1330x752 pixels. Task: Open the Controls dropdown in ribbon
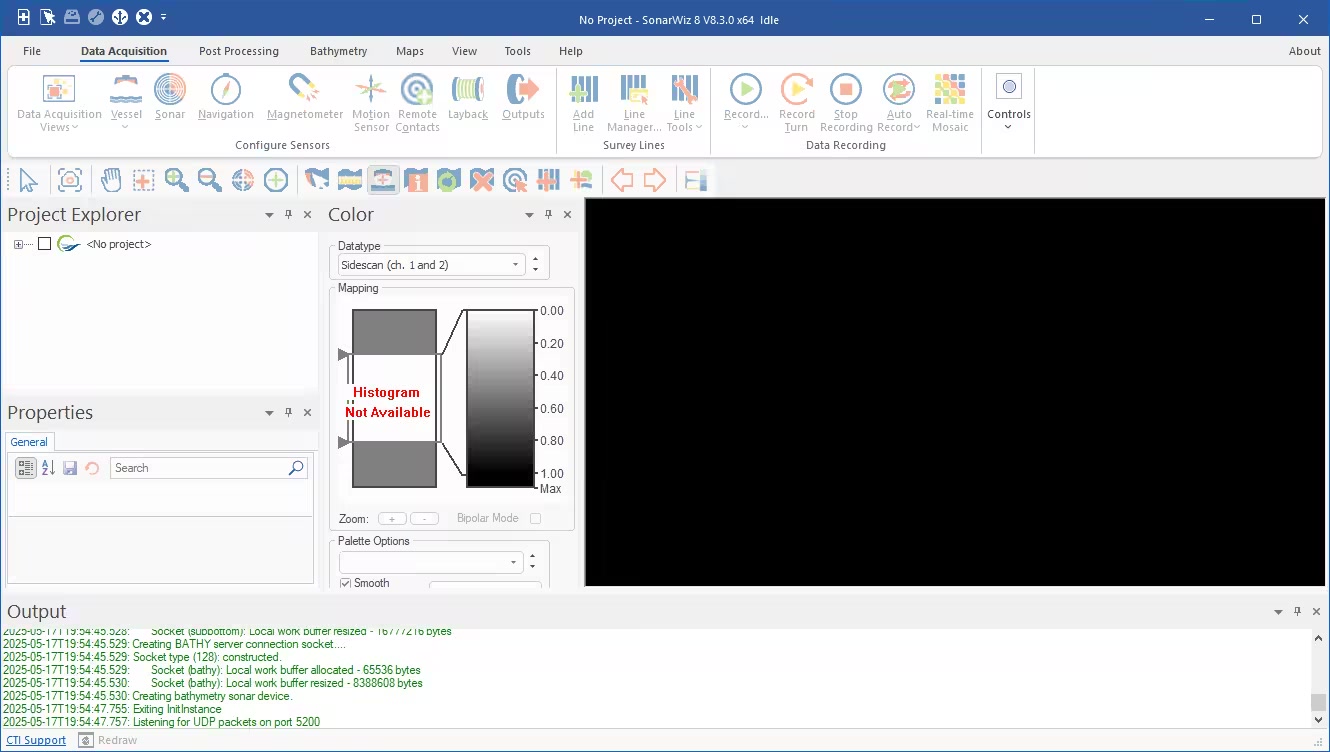pos(1008,102)
